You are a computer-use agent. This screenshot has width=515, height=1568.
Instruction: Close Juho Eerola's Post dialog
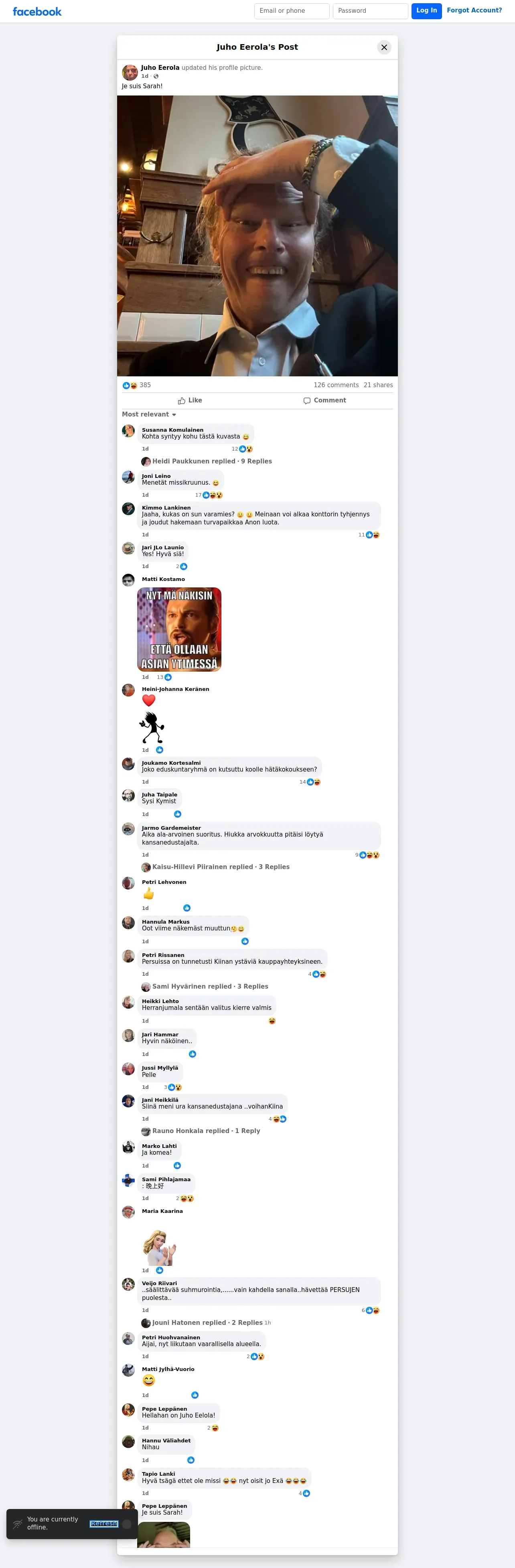384,47
